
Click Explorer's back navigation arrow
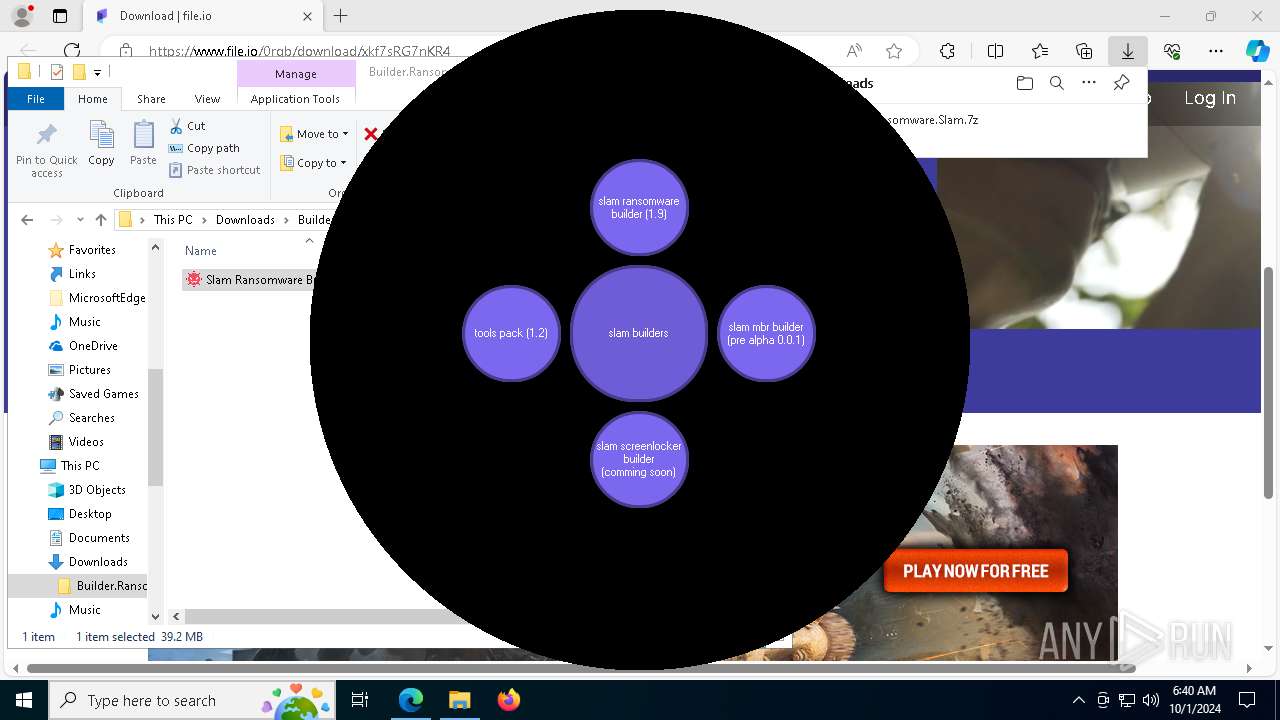[x=27, y=220]
